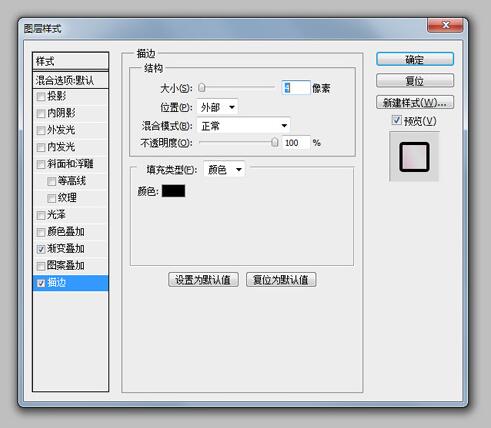Enable the 光泽 satin checkbox

click(x=41, y=215)
